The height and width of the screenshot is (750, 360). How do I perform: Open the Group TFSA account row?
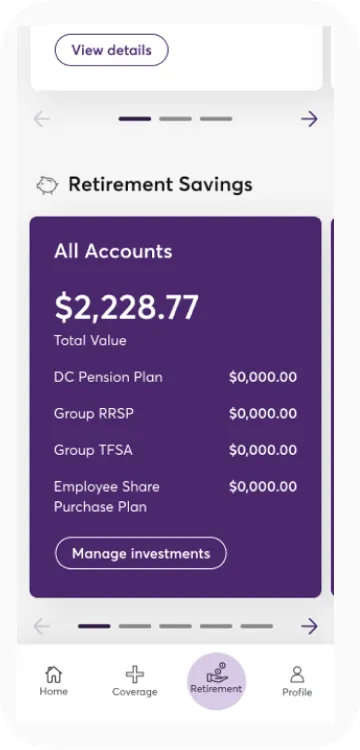click(175, 450)
